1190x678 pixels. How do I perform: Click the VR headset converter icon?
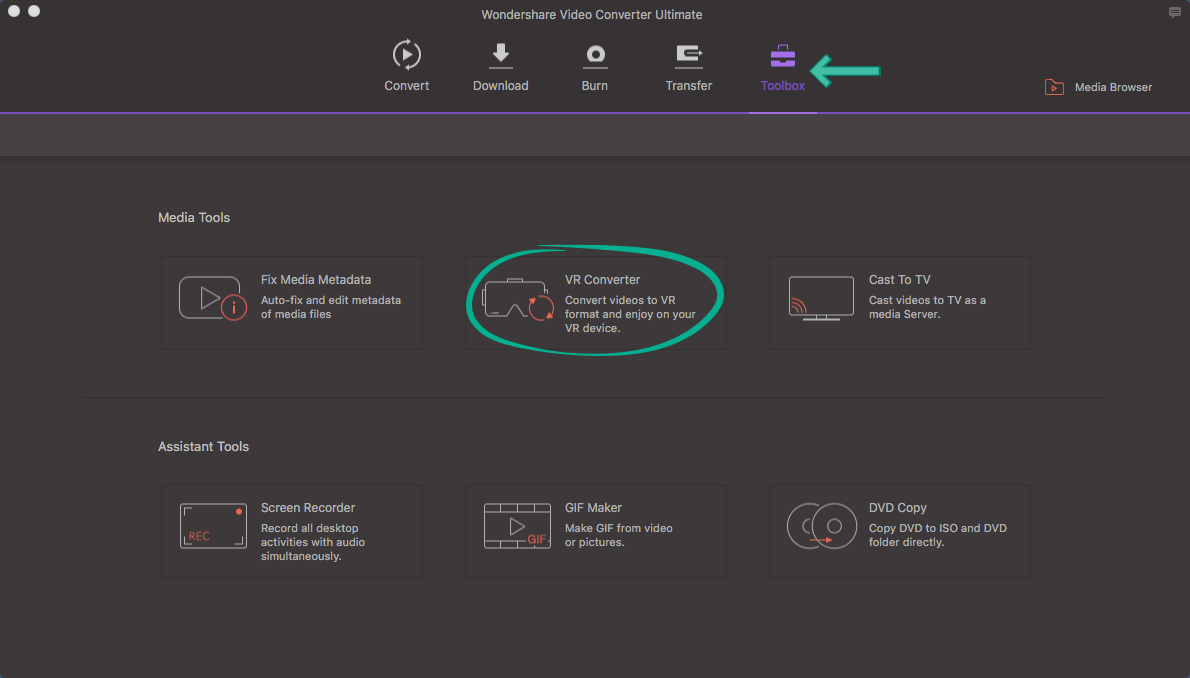tap(518, 299)
